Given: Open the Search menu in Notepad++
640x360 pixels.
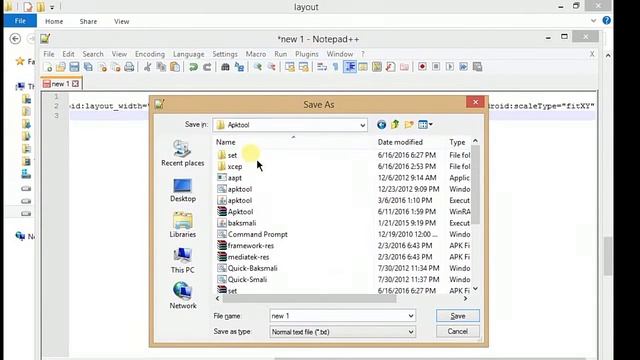Looking at the screenshot, I should click(93, 54).
